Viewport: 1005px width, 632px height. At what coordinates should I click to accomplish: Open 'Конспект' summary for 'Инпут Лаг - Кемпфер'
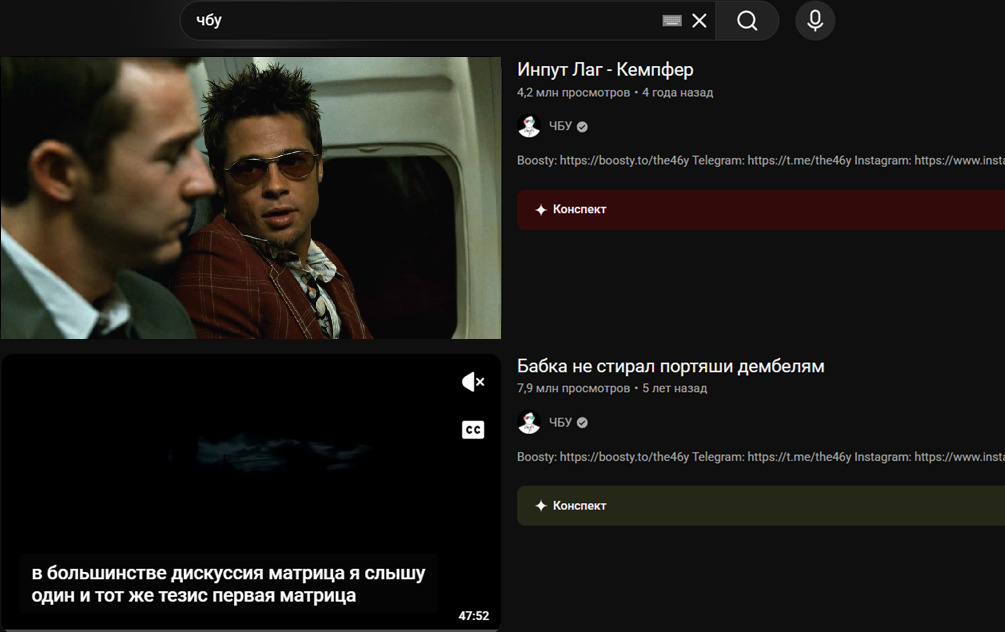point(761,210)
